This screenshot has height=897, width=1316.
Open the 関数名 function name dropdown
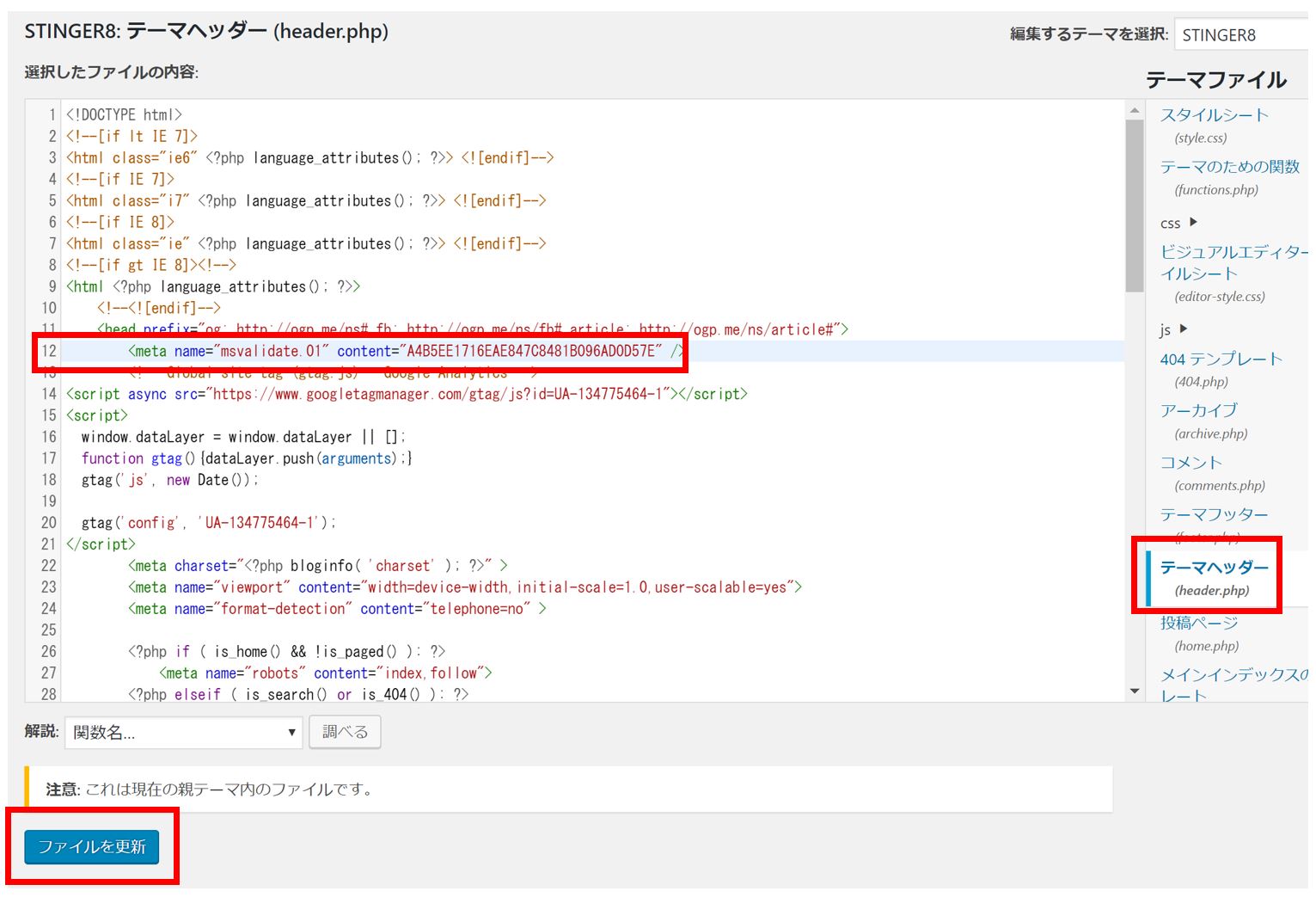(x=183, y=733)
